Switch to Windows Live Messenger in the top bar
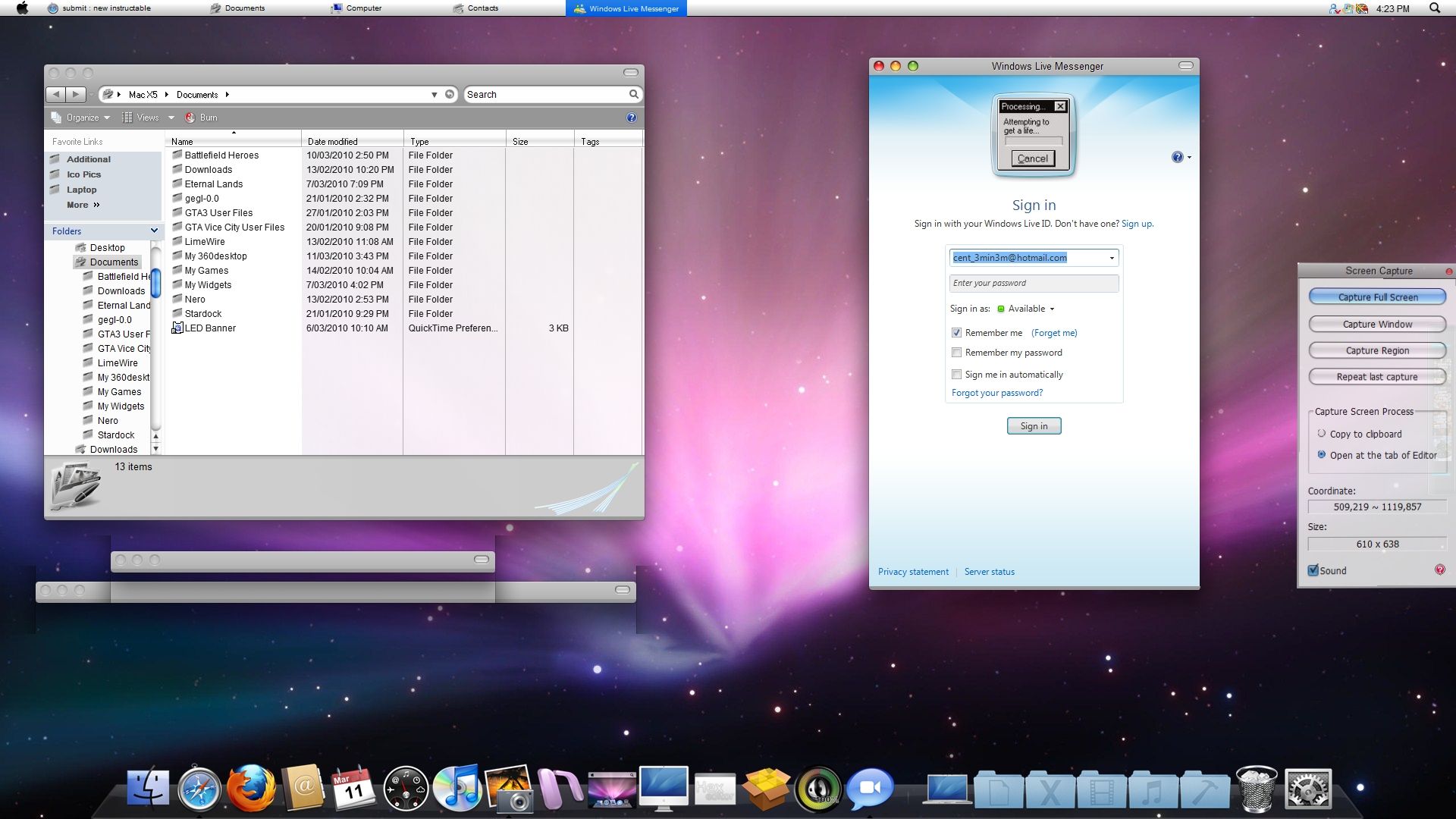1456x819 pixels. (626, 8)
